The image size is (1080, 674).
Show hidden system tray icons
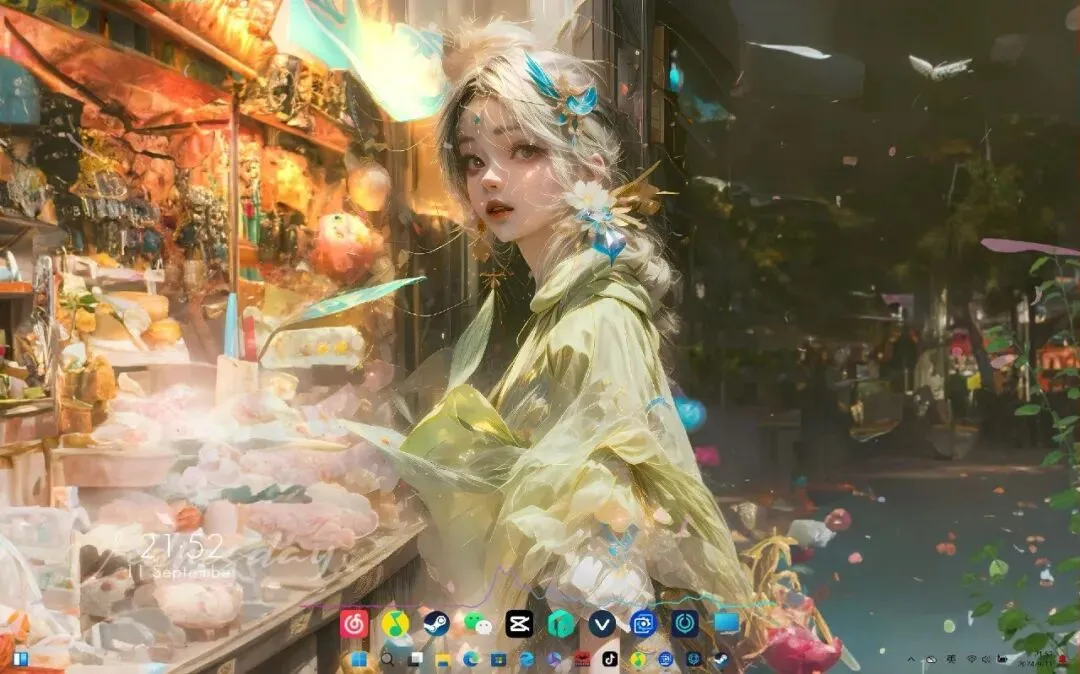coord(911,660)
